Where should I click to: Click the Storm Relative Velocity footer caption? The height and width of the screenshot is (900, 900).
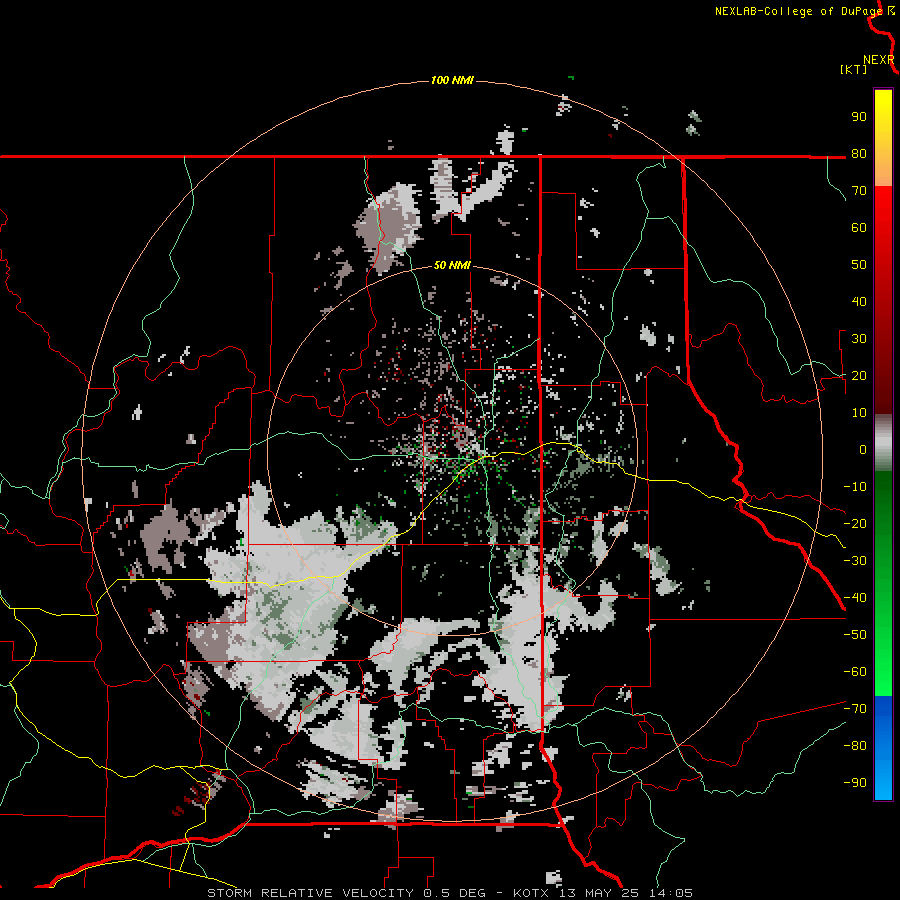tap(449, 893)
